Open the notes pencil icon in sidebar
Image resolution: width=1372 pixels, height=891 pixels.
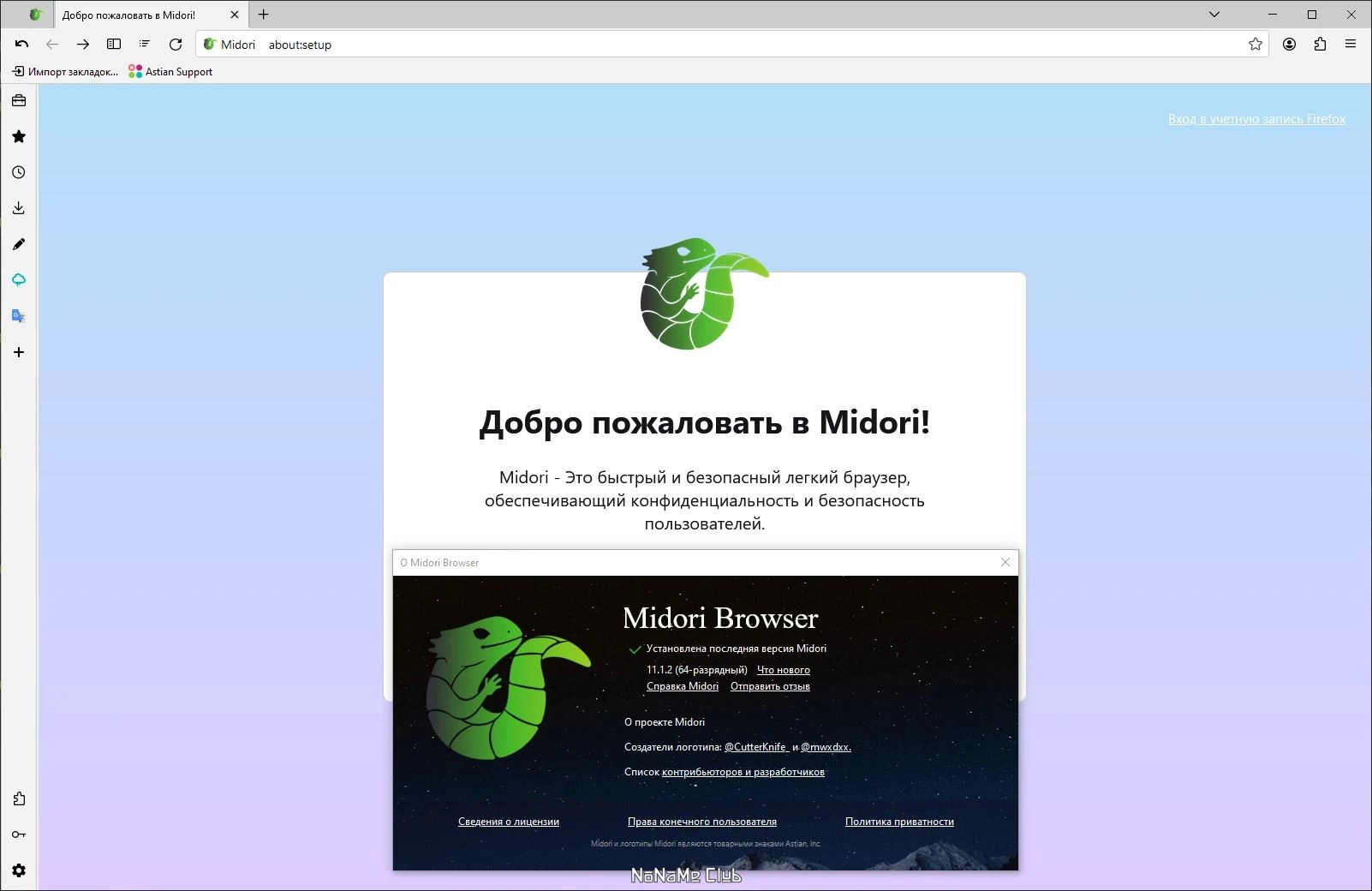point(19,244)
